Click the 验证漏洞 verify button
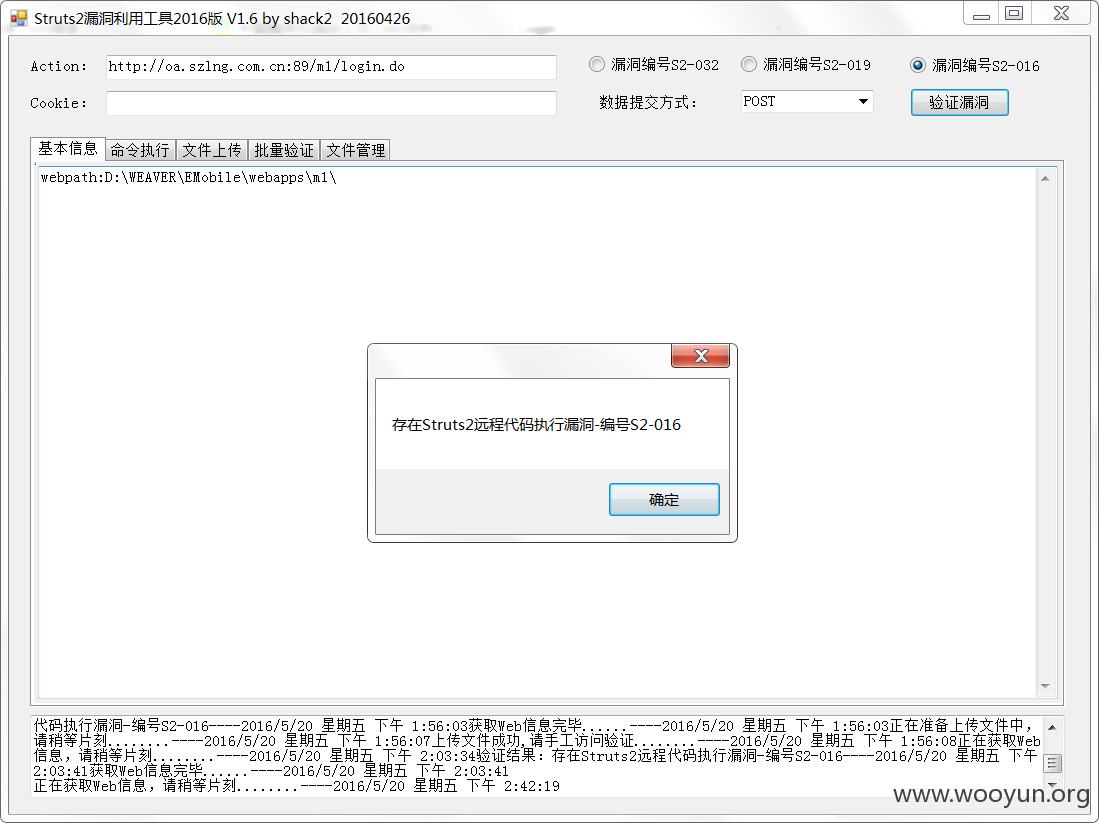The height and width of the screenshot is (823, 1099). point(960,102)
